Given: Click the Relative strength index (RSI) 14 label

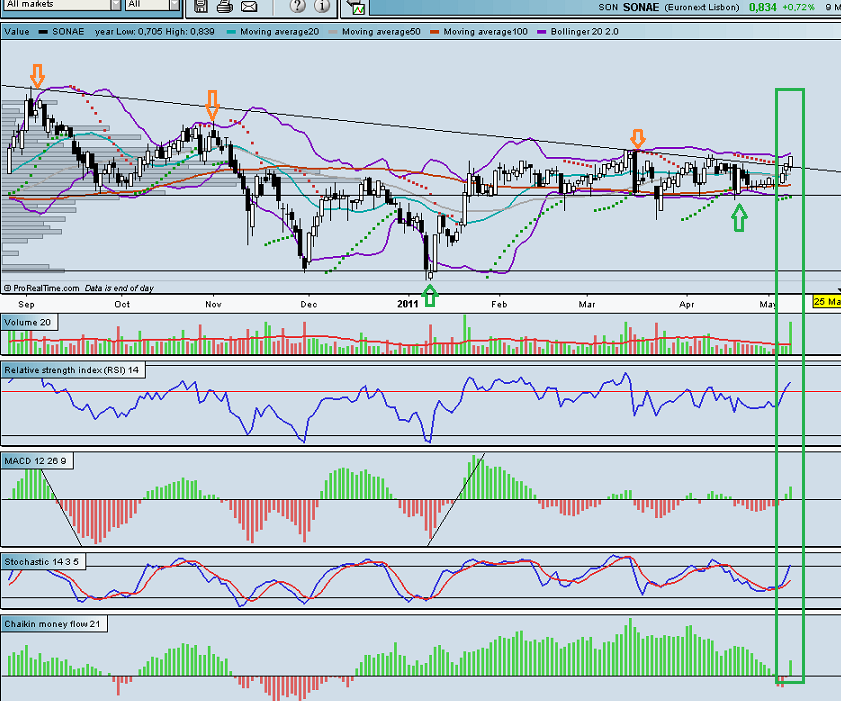Looking at the screenshot, I should click(72, 370).
